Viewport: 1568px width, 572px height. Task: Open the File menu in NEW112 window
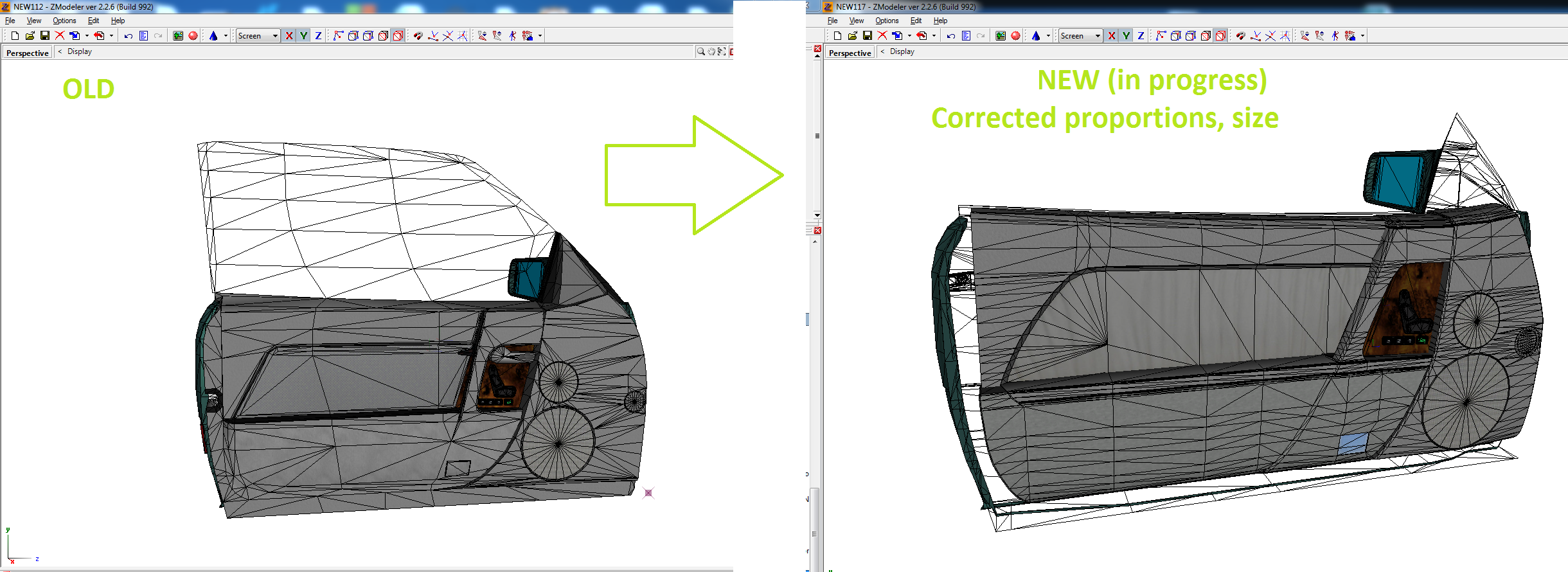(x=10, y=21)
